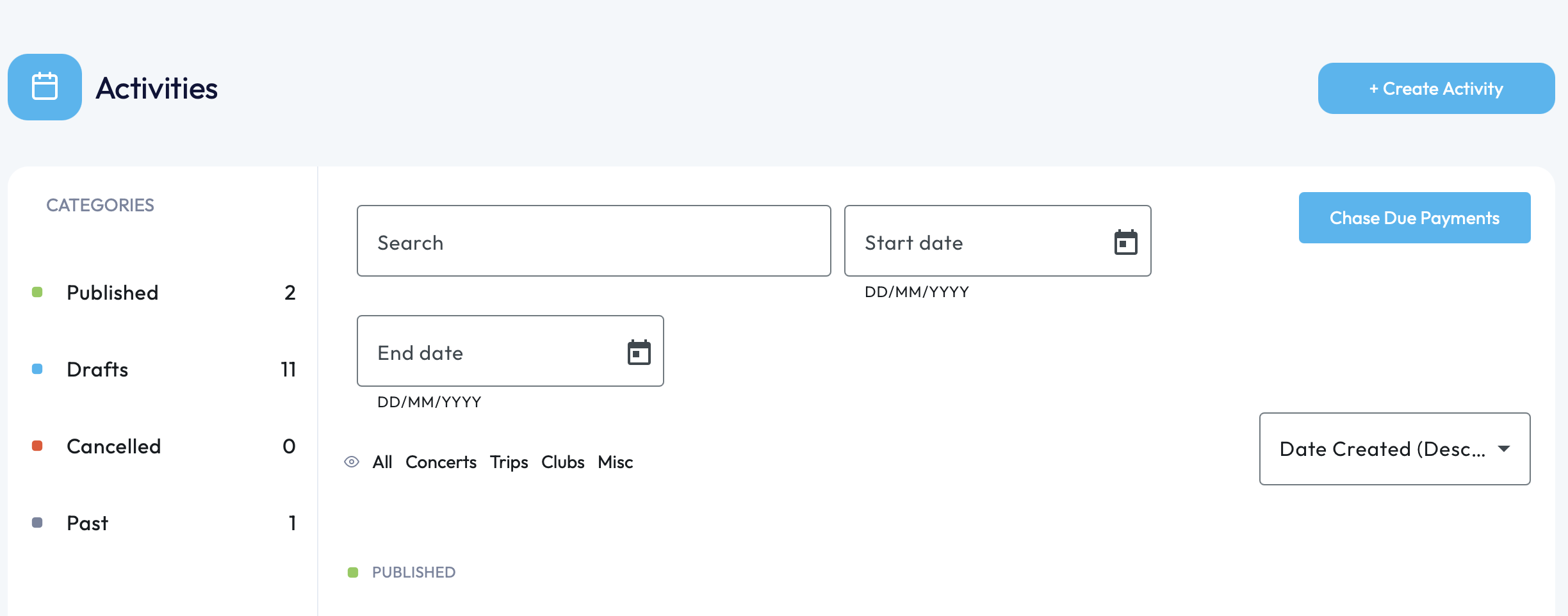Click the green Published status dot
Viewport: 1568px width, 616px height.
(37, 292)
